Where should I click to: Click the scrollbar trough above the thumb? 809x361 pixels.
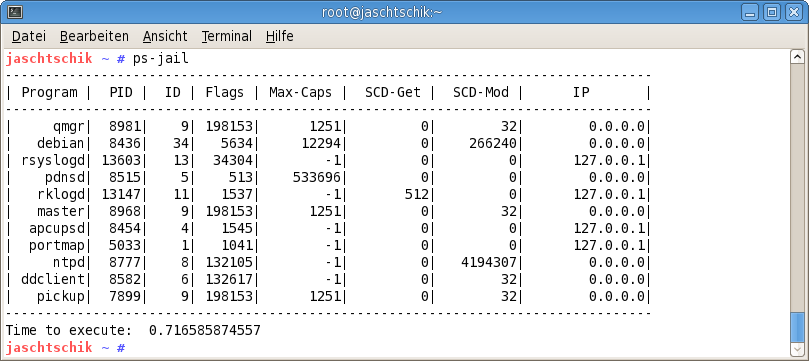tap(797, 188)
